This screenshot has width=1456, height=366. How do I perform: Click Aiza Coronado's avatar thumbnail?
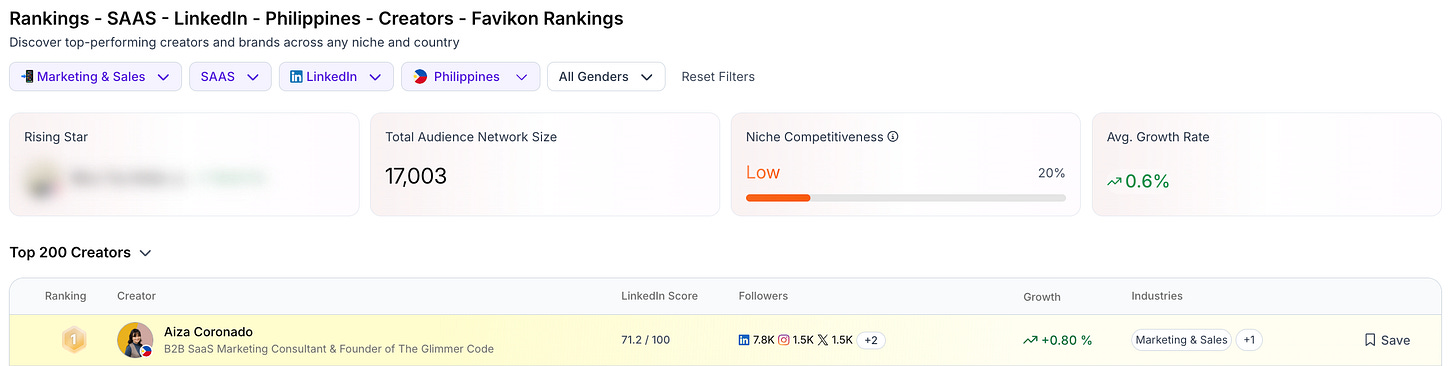[x=135, y=340]
